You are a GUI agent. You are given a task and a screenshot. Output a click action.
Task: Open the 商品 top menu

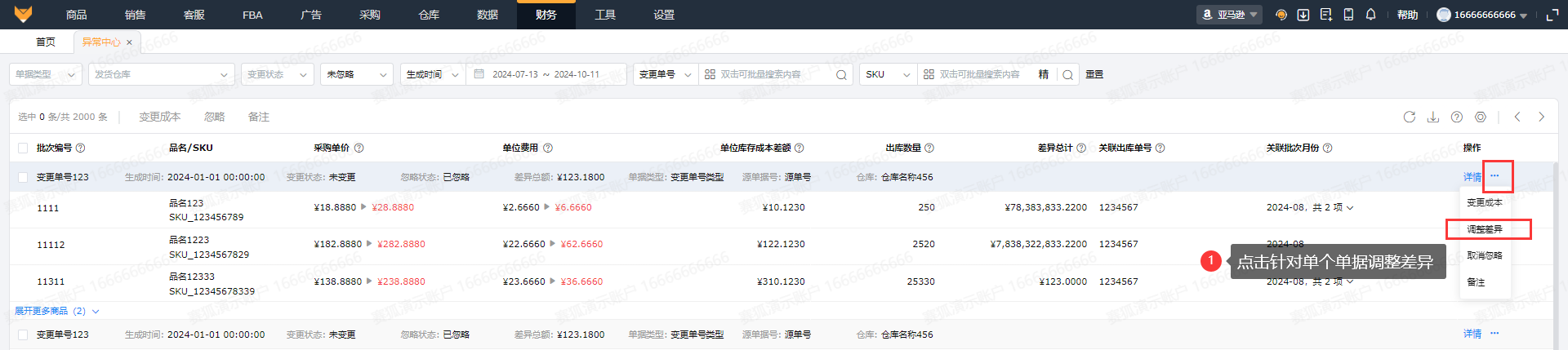pos(76,15)
